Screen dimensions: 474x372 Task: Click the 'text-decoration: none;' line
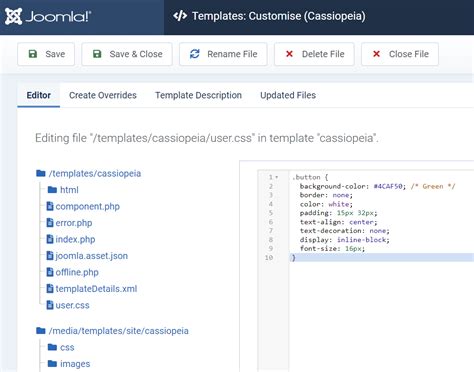point(344,231)
